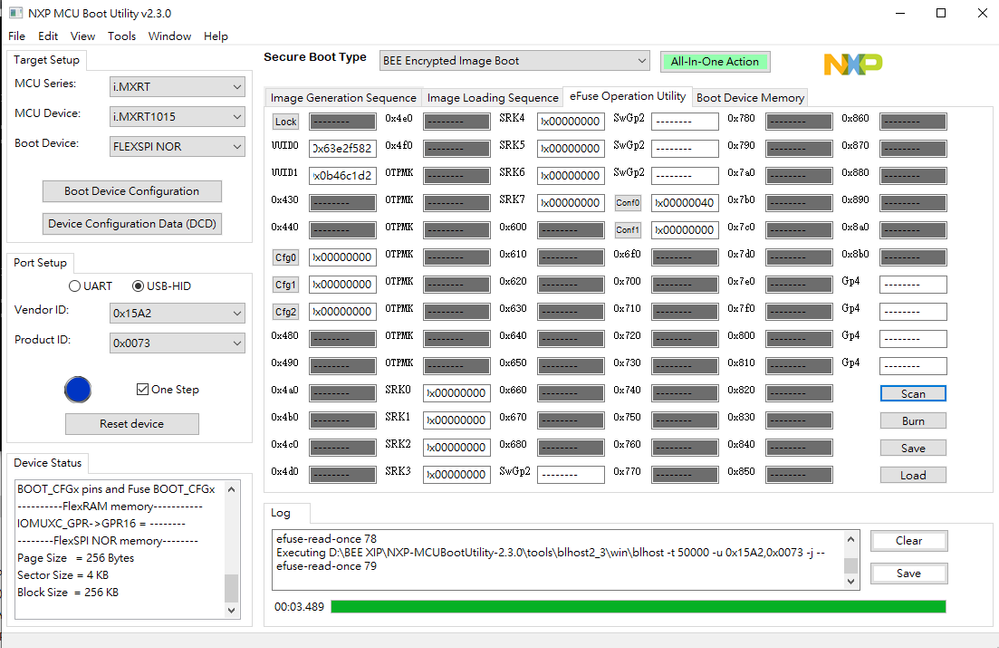This screenshot has width=999, height=648.
Task: Open Boot Device Configuration
Action: coord(132,191)
